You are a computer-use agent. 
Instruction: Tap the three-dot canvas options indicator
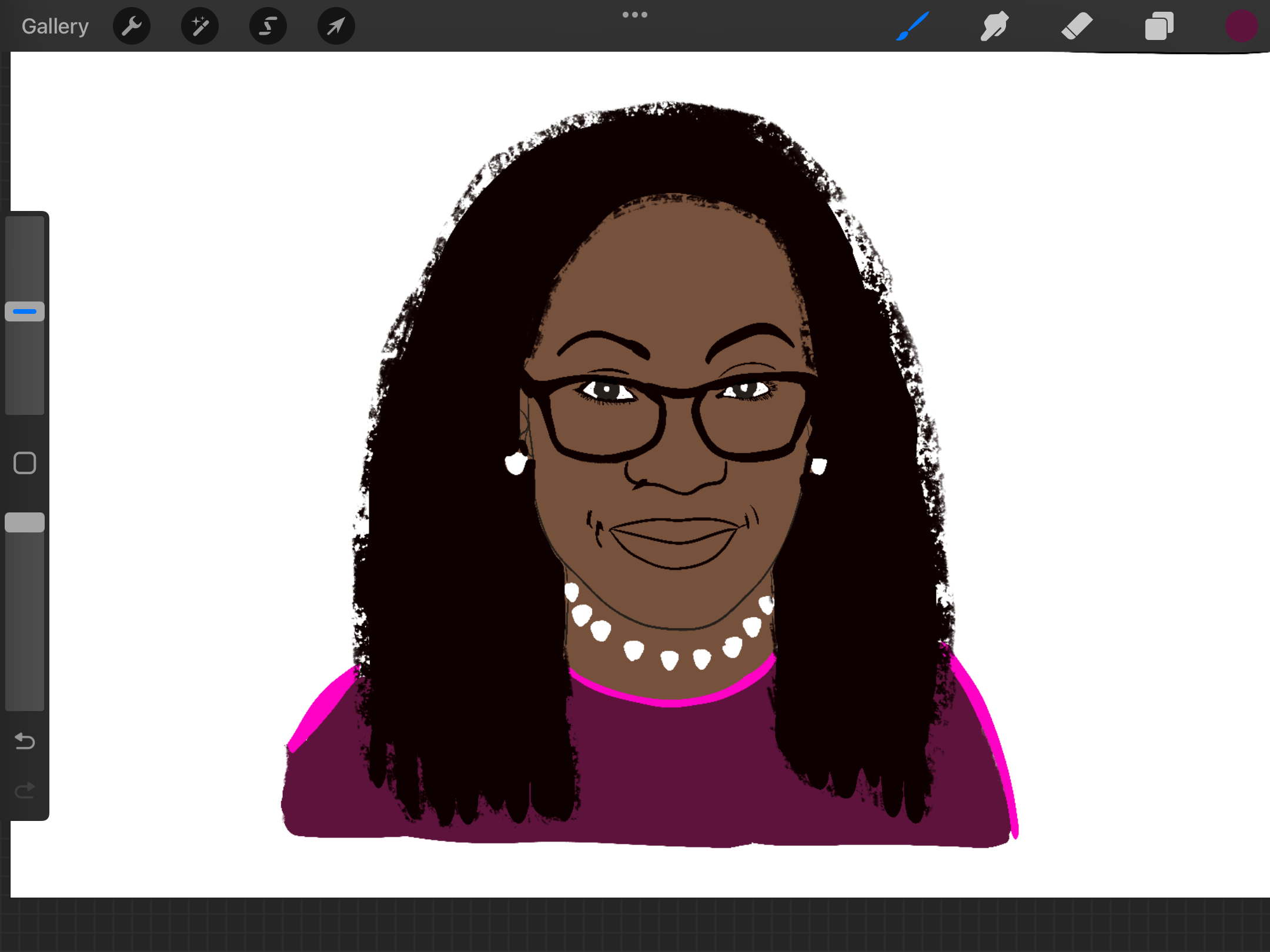click(x=635, y=14)
